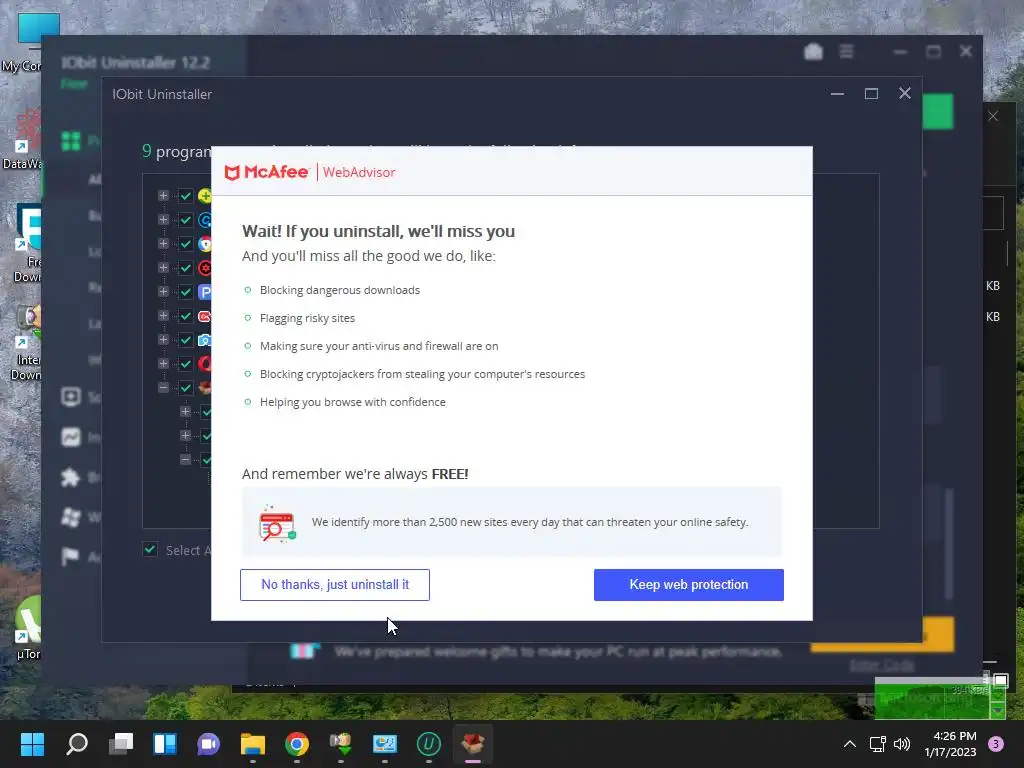1024x768 pixels.
Task: Open network status tray icon
Action: (877, 744)
